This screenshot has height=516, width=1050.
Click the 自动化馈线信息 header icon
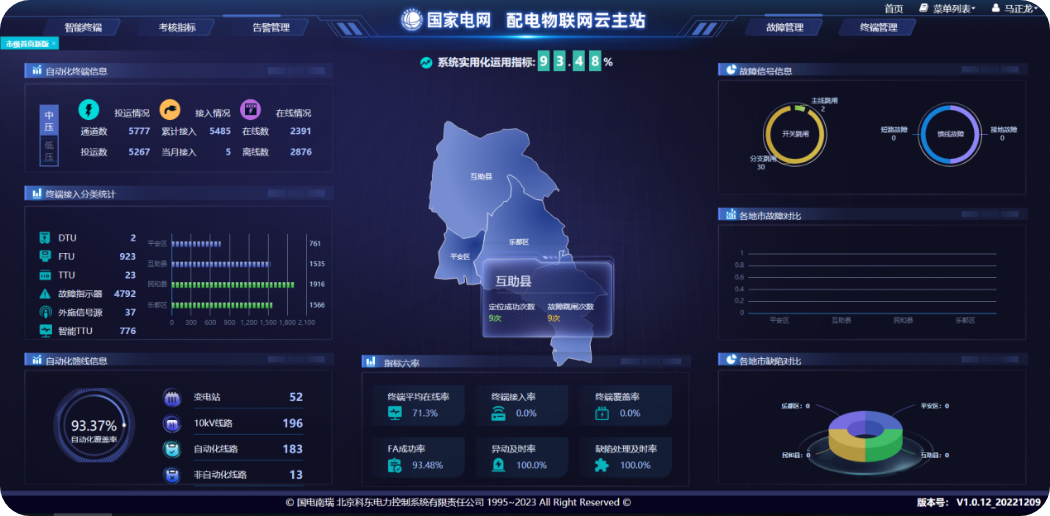[x=37, y=360]
